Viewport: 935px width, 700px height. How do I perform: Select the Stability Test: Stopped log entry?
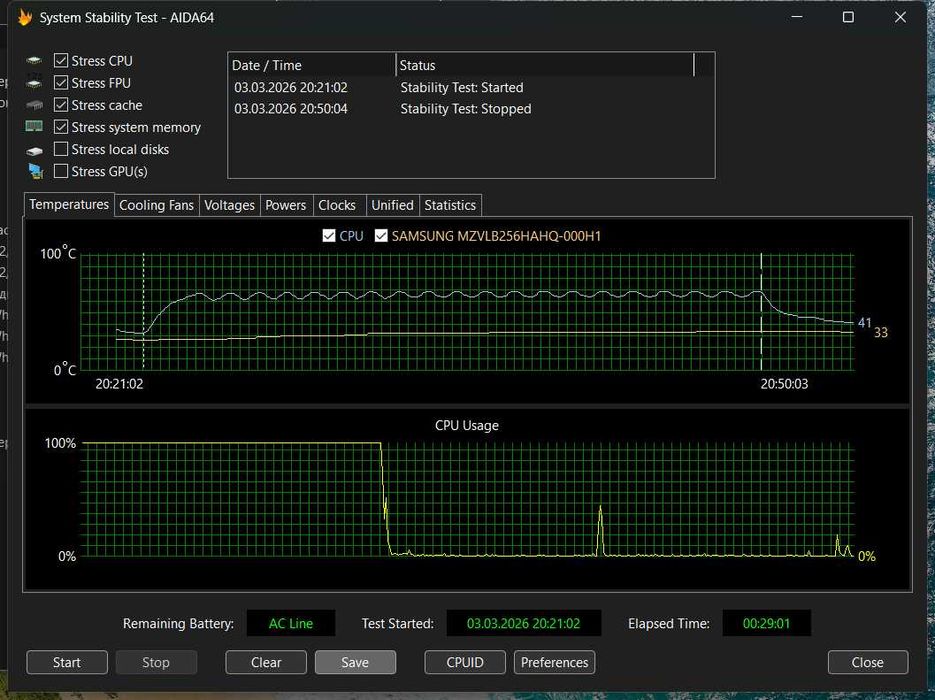465,109
